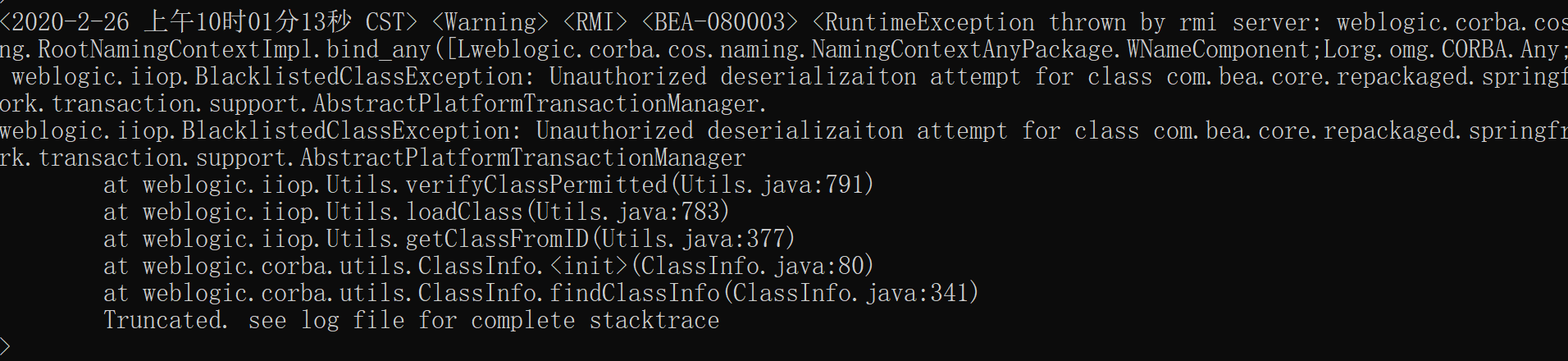Click the Warning severity tag
The image size is (1568, 361).
[x=490, y=22]
